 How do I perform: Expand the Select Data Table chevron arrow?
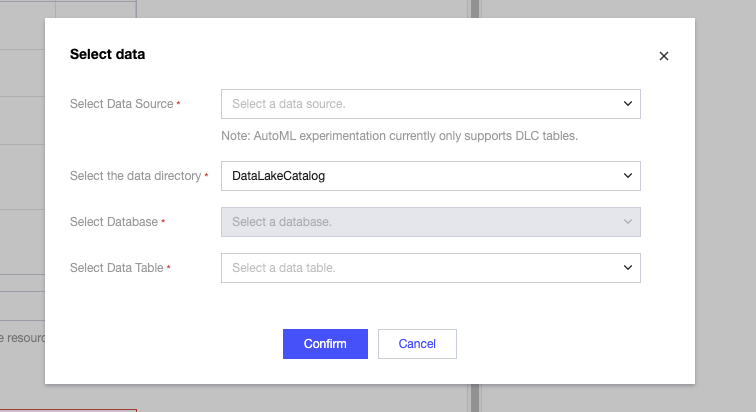coord(628,268)
